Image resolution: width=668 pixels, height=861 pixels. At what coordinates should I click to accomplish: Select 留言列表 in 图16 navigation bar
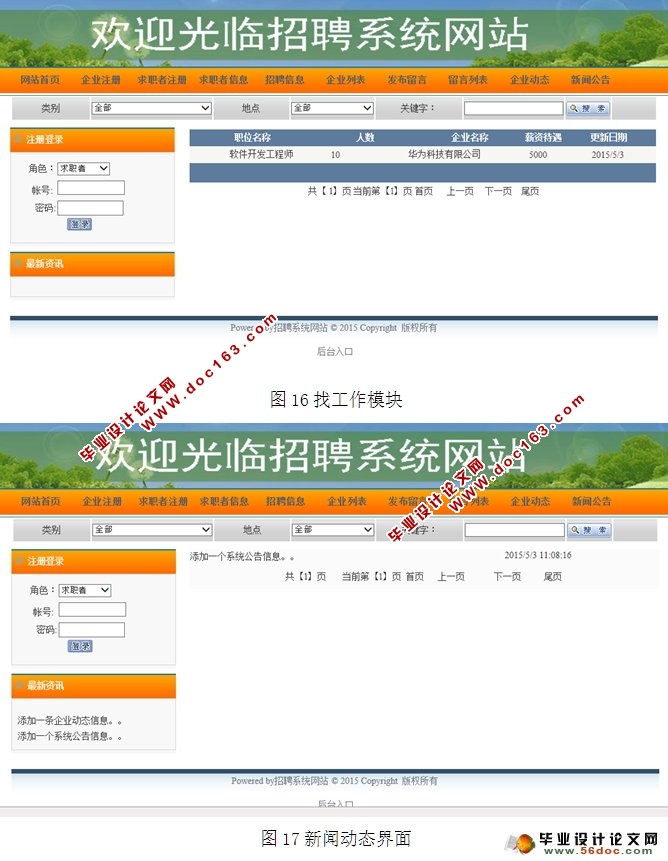[468, 80]
